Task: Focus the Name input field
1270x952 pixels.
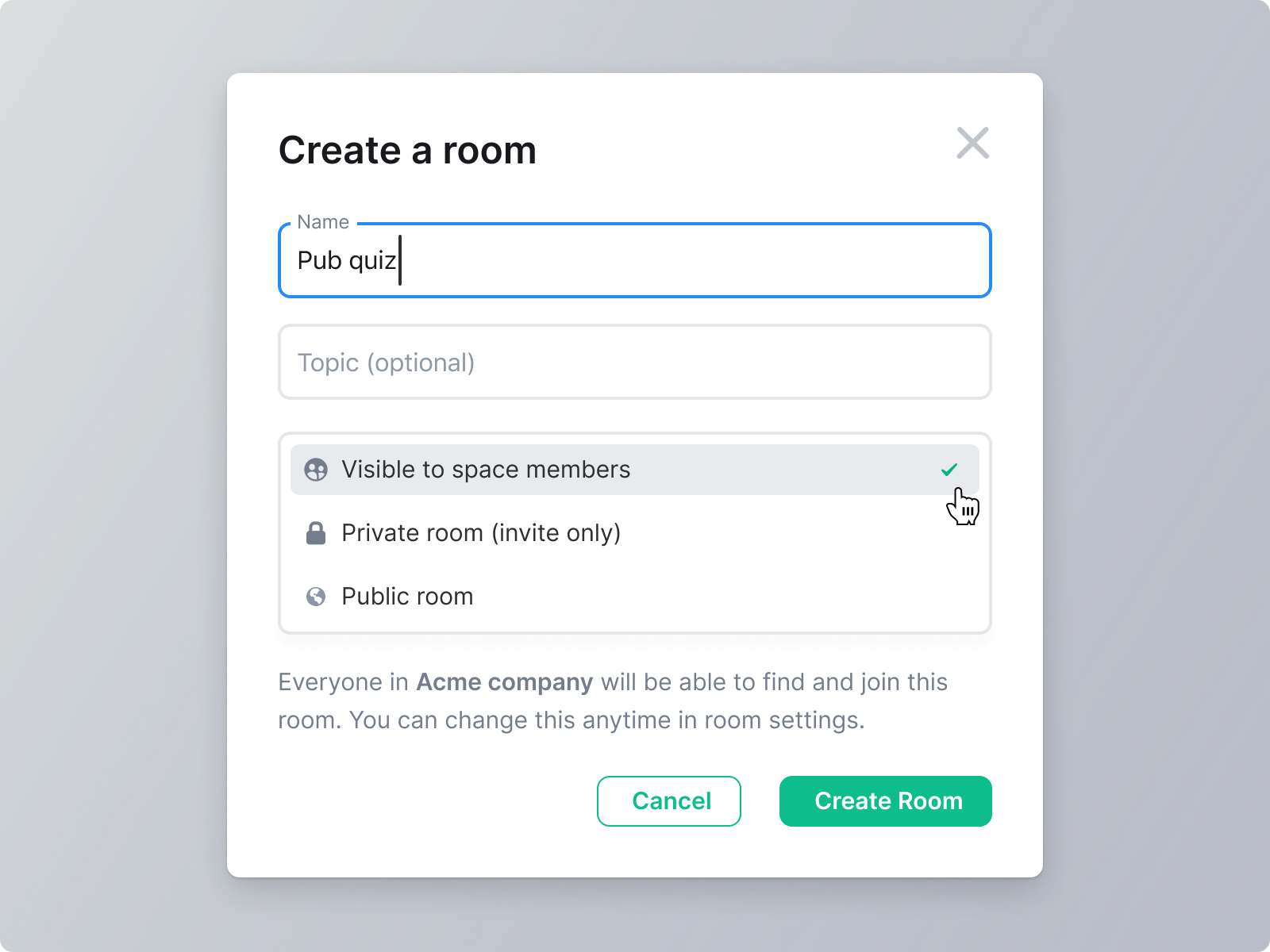Action: point(635,260)
